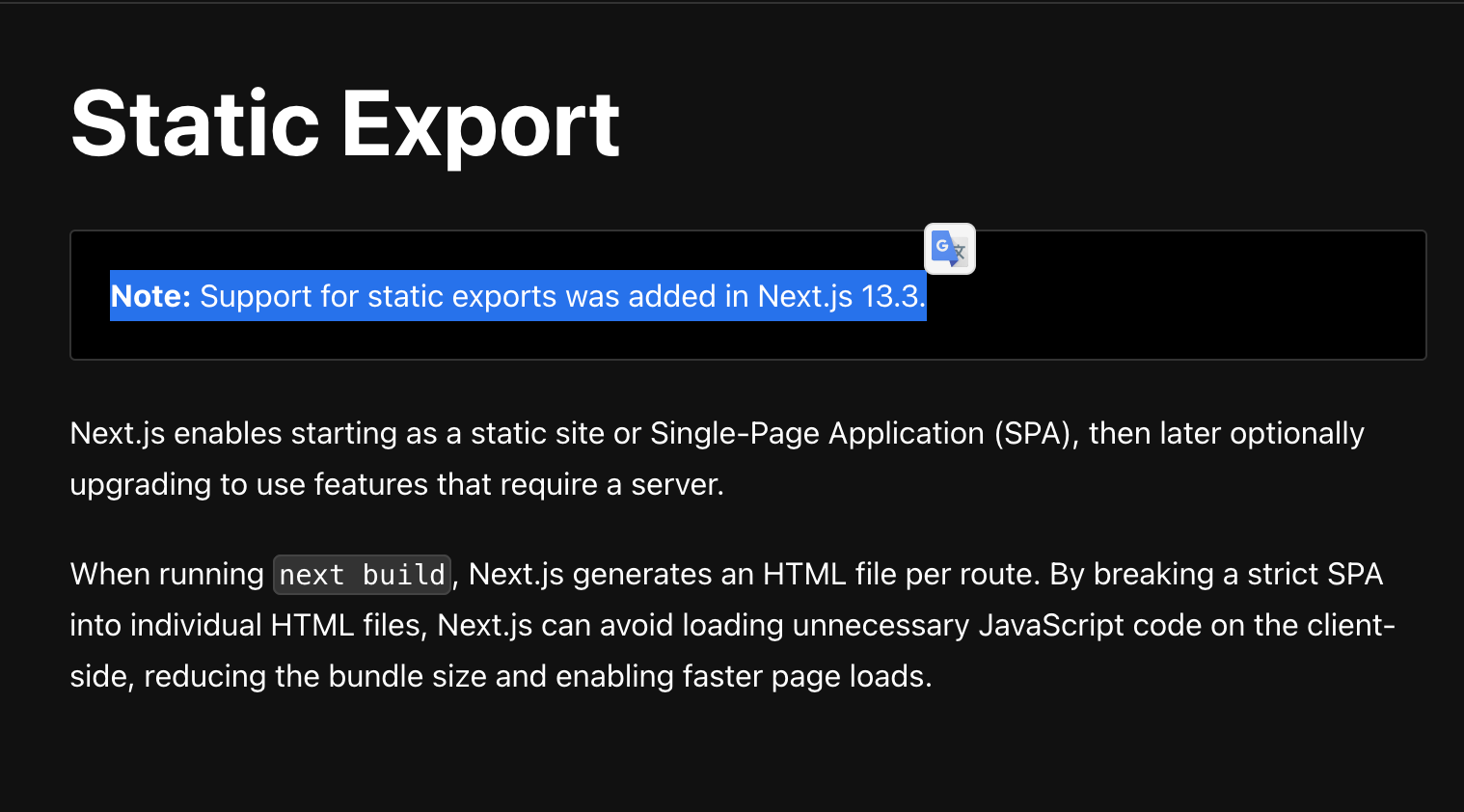Click the "(SPA)" abbreviation text
This screenshot has width=1464, height=812.
[x=1035, y=434]
